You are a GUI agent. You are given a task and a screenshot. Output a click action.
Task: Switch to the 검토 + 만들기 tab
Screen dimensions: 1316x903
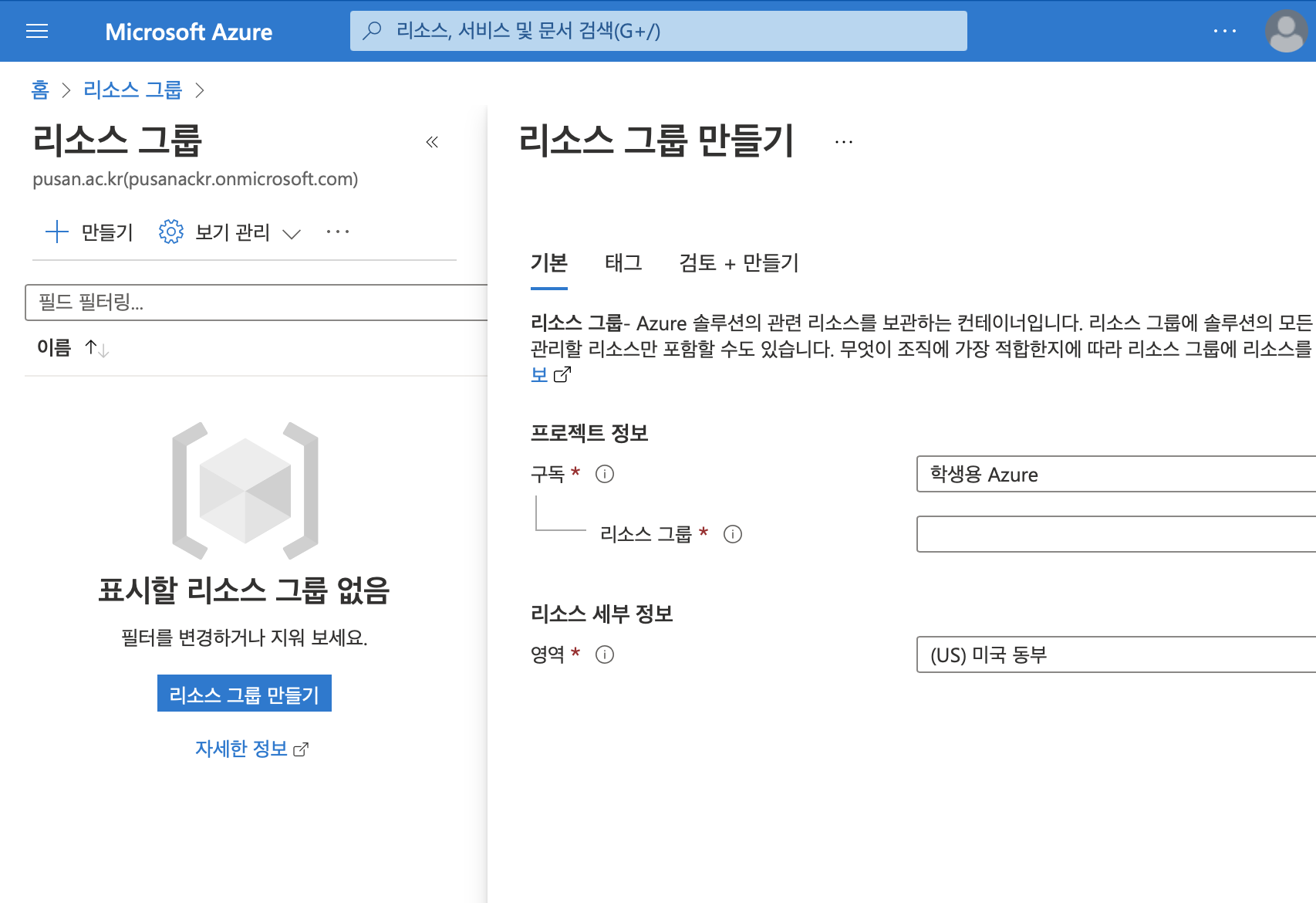pyautogui.click(x=739, y=263)
